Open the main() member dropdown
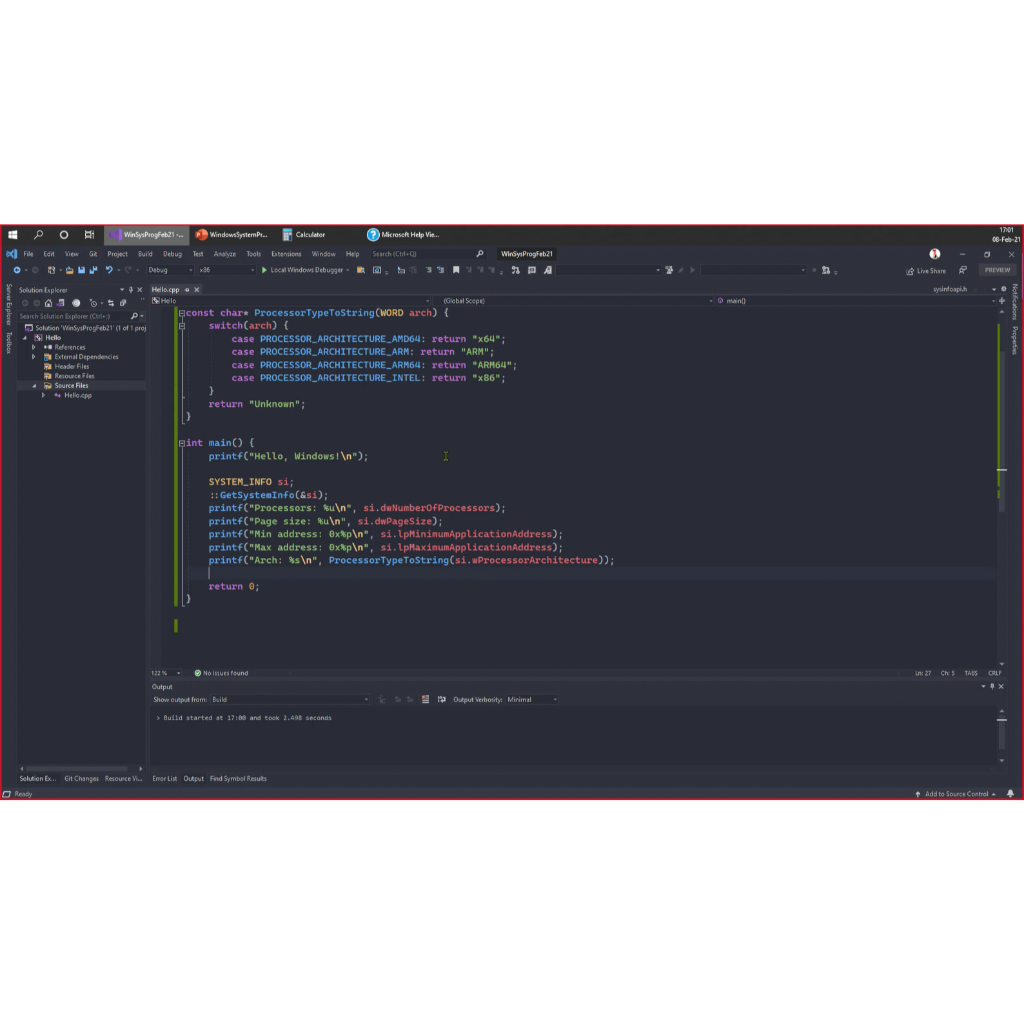Screen dimensions: 1024x1024 tap(856, 301)
